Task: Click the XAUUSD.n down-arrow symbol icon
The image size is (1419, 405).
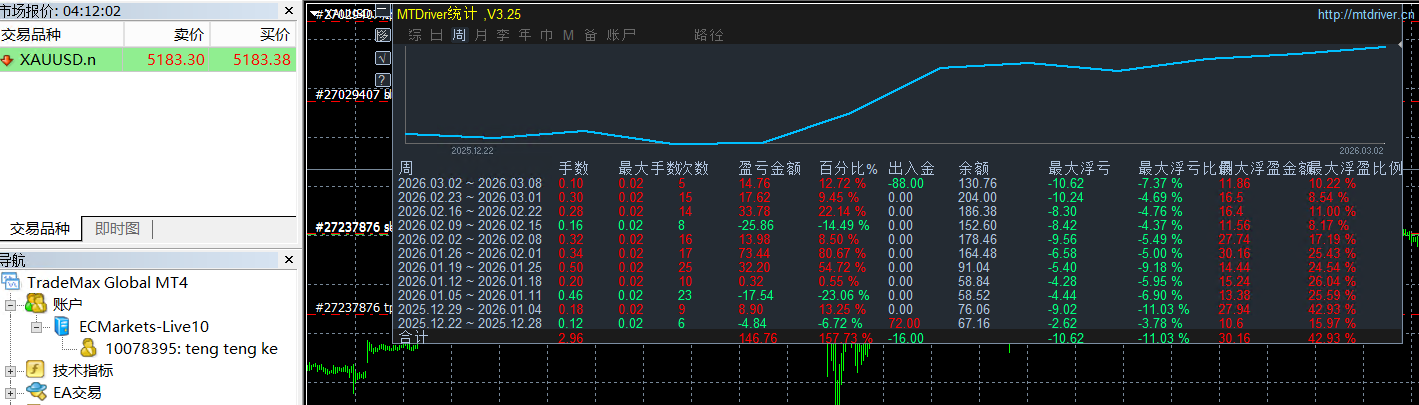Action: 8,60
